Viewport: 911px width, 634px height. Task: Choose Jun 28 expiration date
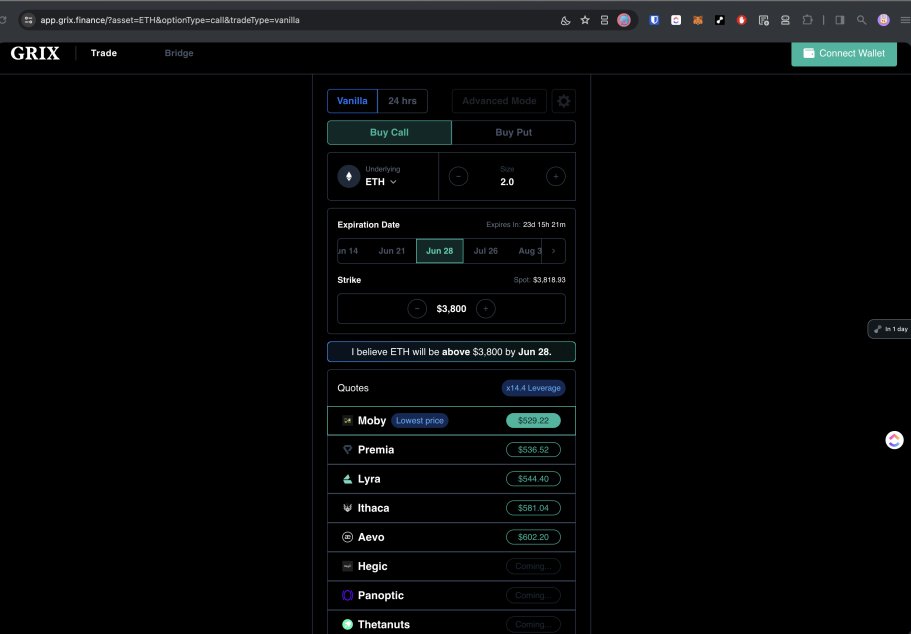point(439,251)
